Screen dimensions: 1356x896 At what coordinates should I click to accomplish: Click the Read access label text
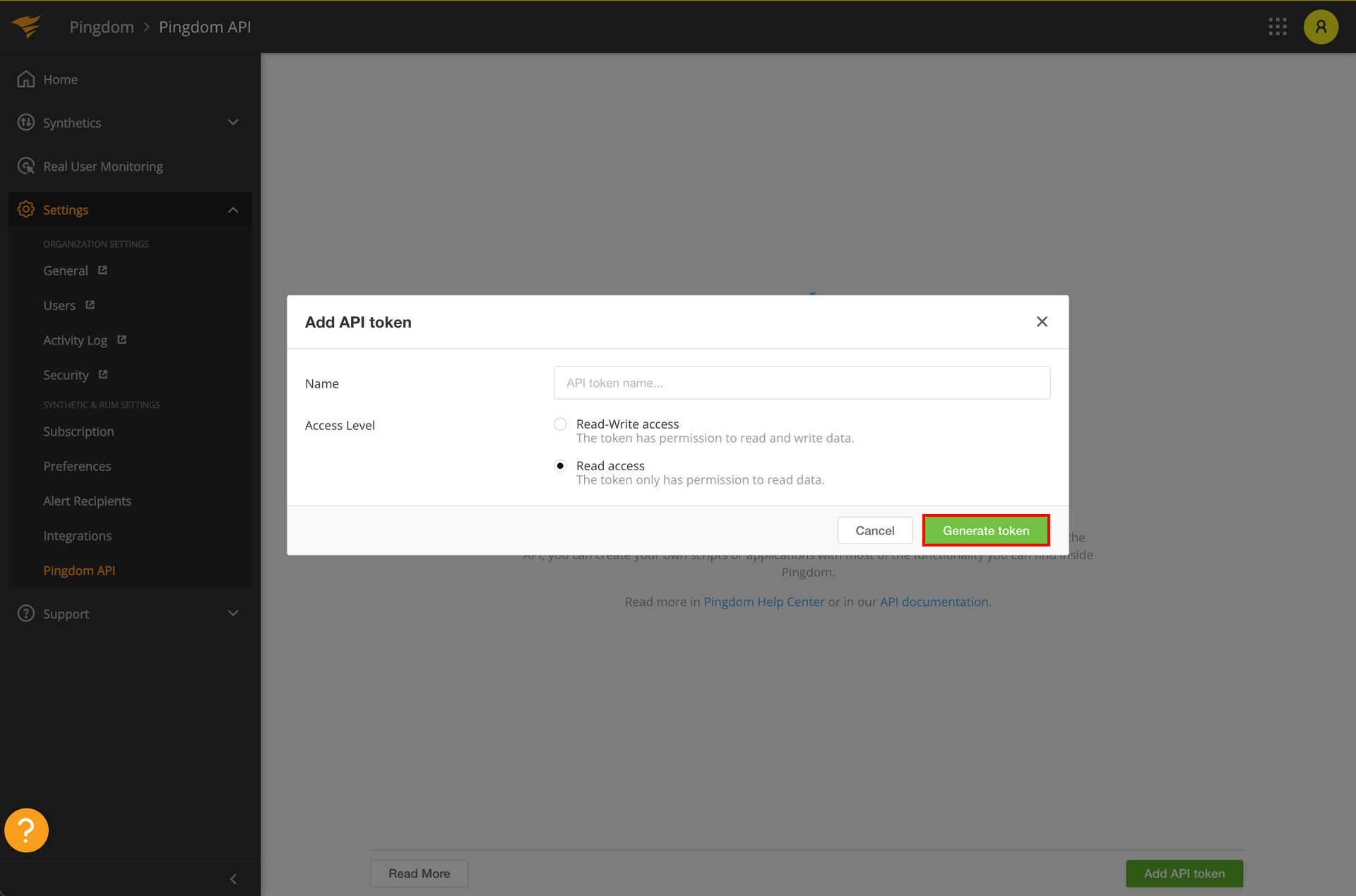point(610,465)
